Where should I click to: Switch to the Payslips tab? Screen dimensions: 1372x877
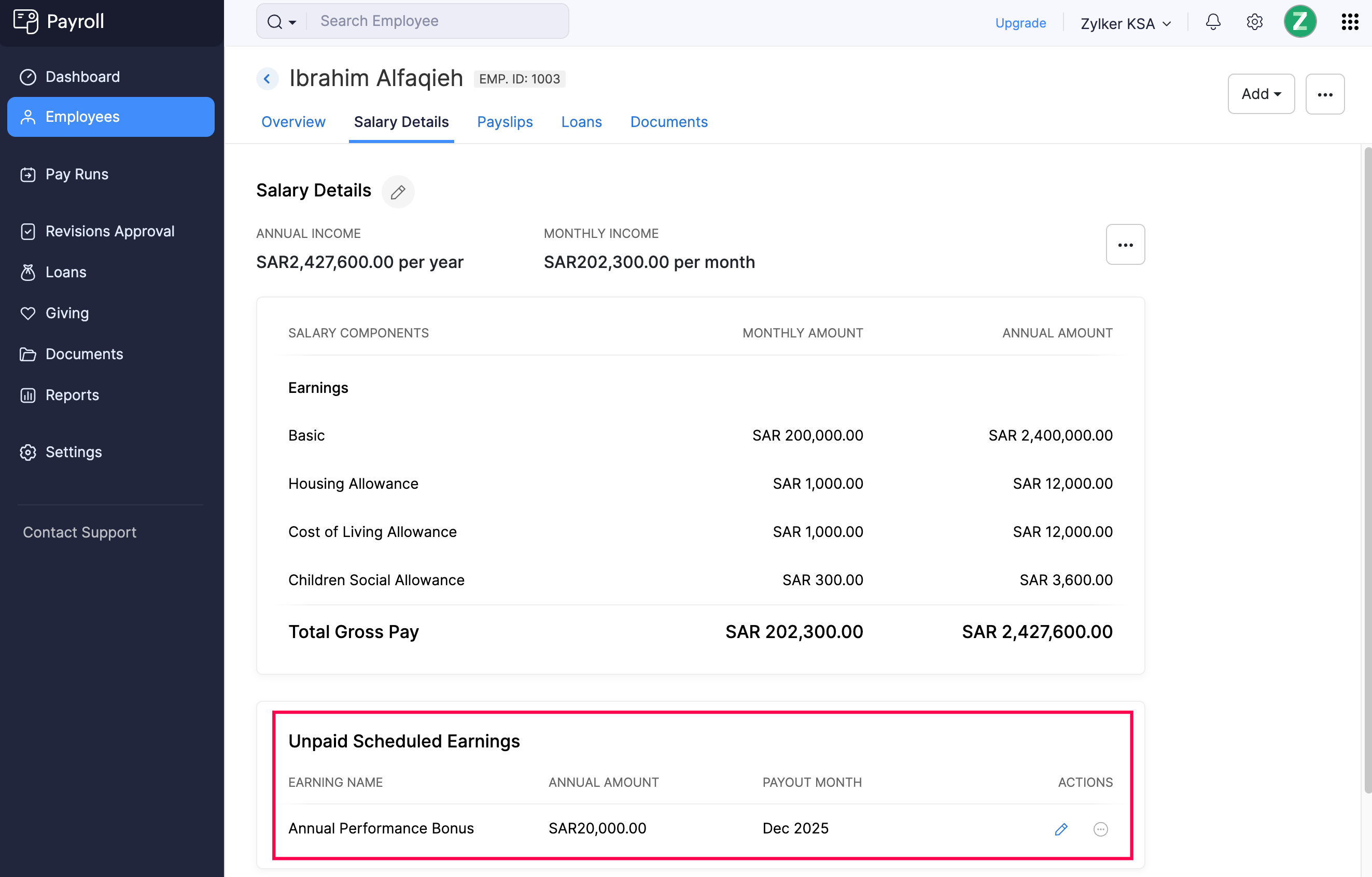click(x=504, y=122)
